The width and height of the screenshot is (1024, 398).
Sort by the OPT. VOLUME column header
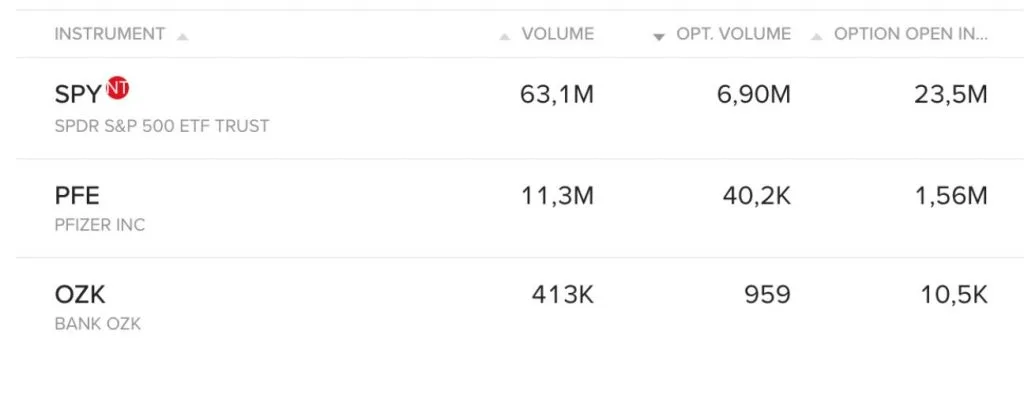(x=733, y=34)
